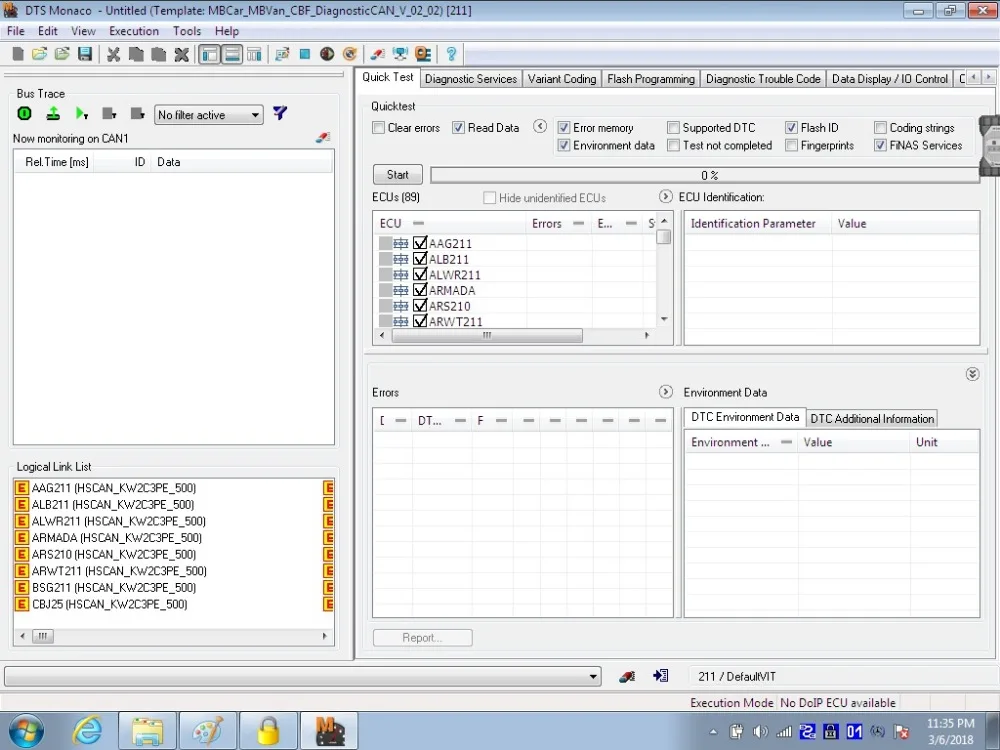Uncheck the Flash ID option
Screen dimensions: 1000x750
(x=792, y=128)
